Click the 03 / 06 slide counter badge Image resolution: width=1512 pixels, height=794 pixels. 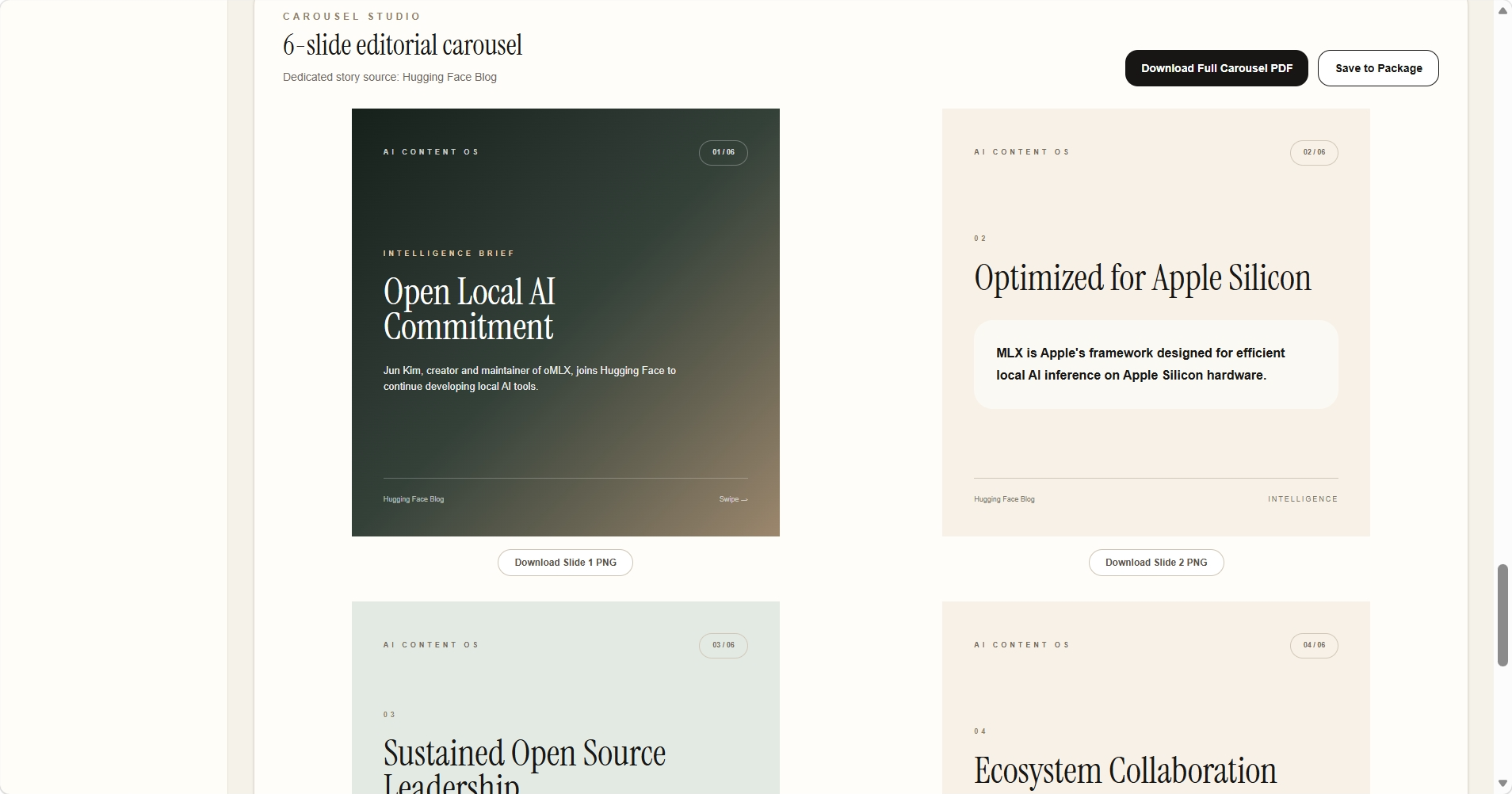(724, 645)
